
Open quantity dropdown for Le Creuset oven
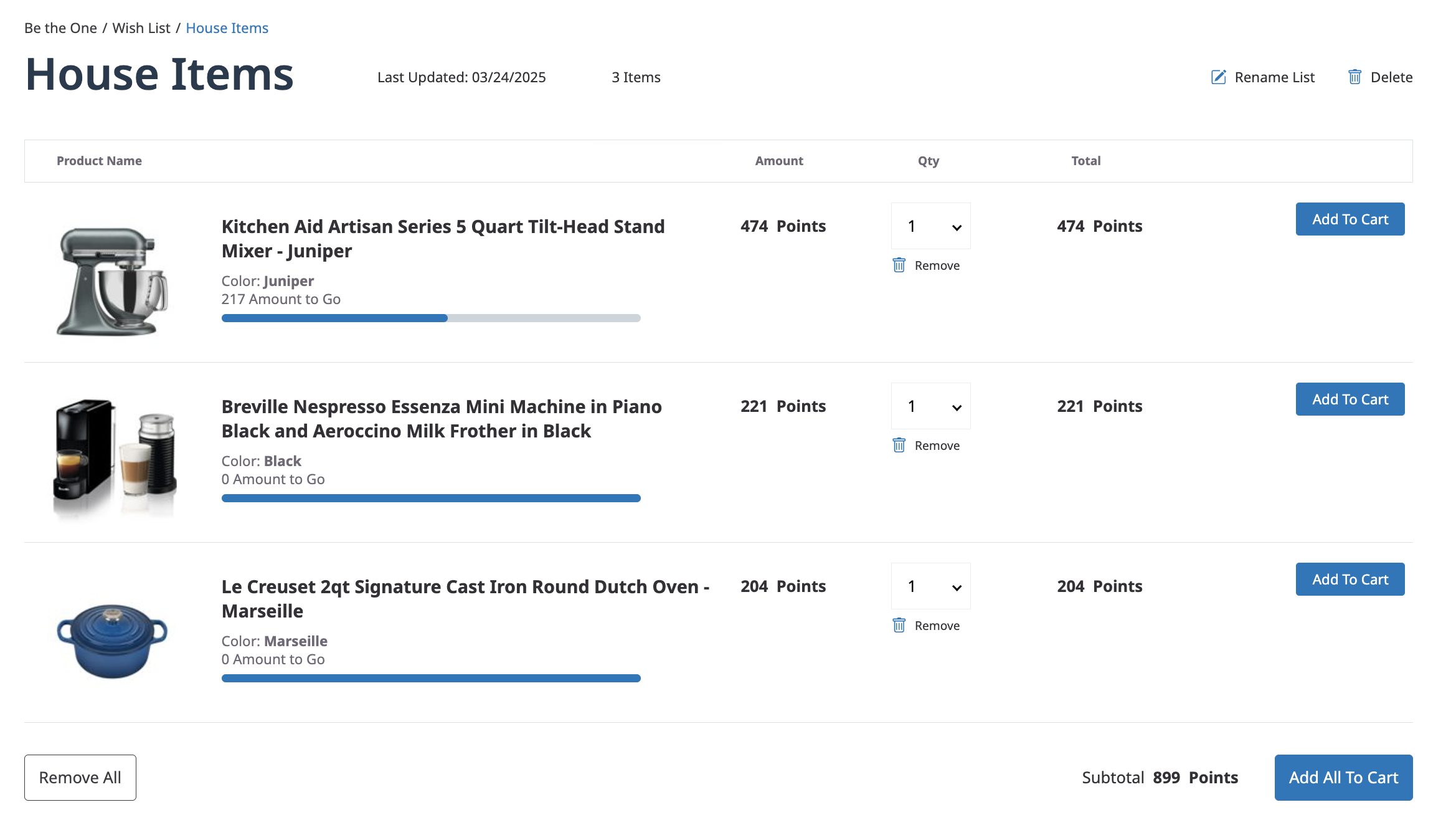point(930,586)
